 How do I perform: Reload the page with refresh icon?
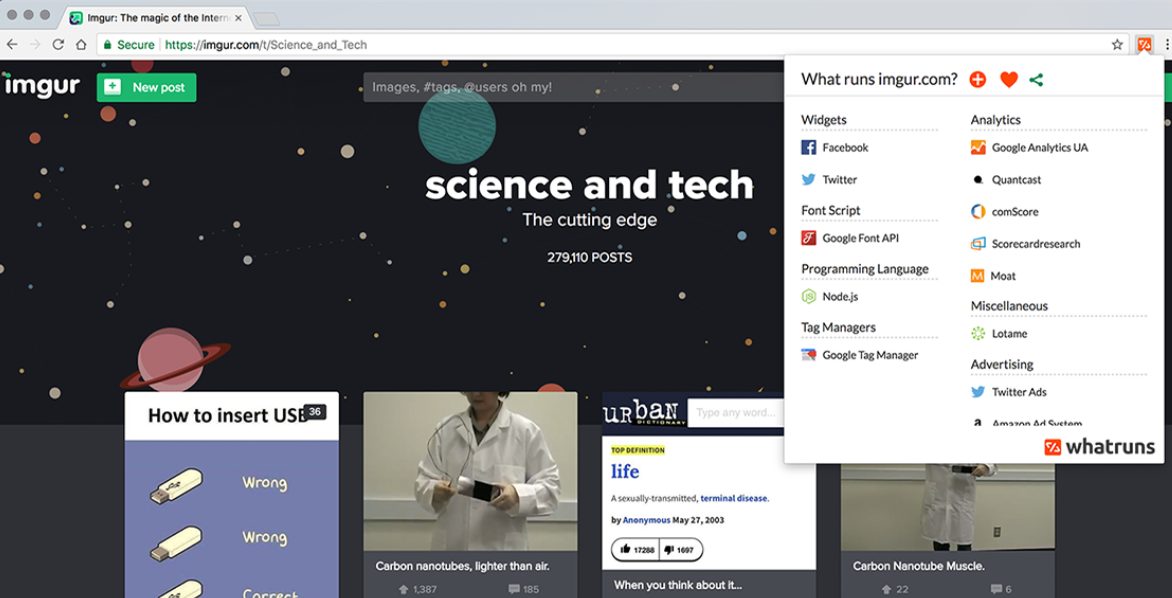58,45
